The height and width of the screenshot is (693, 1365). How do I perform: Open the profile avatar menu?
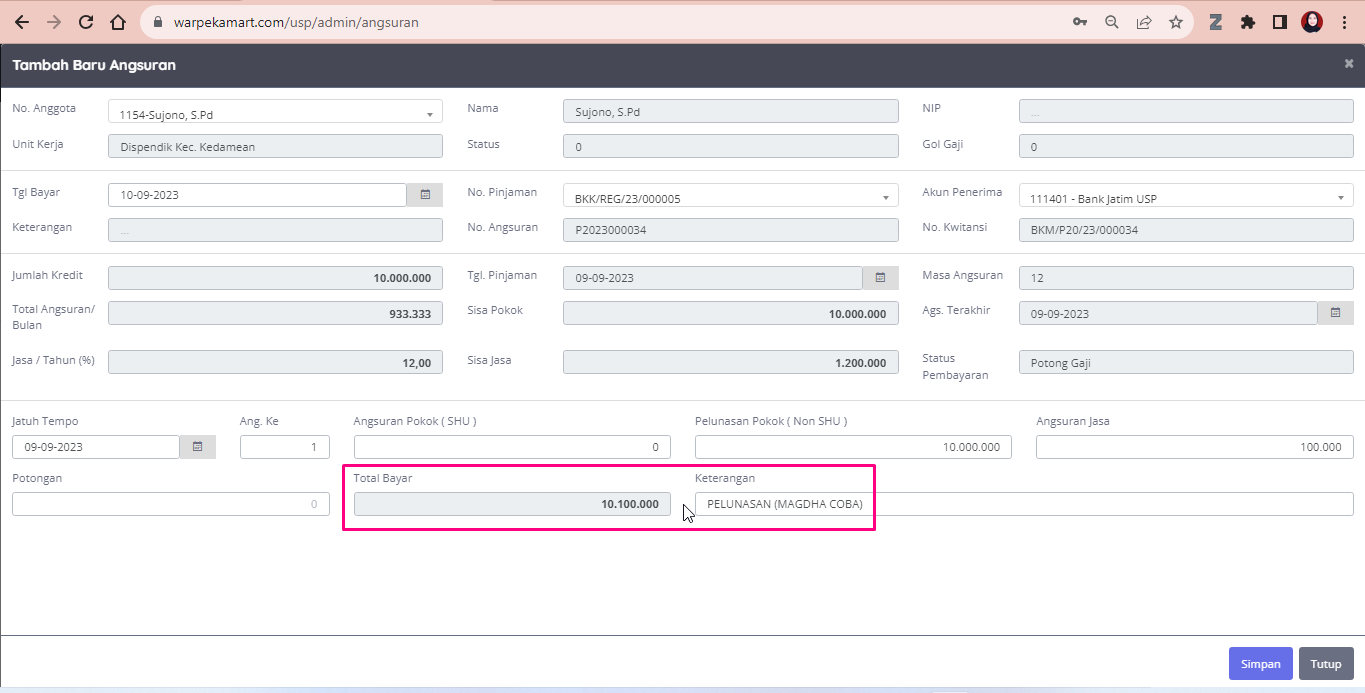point(1312,22)
